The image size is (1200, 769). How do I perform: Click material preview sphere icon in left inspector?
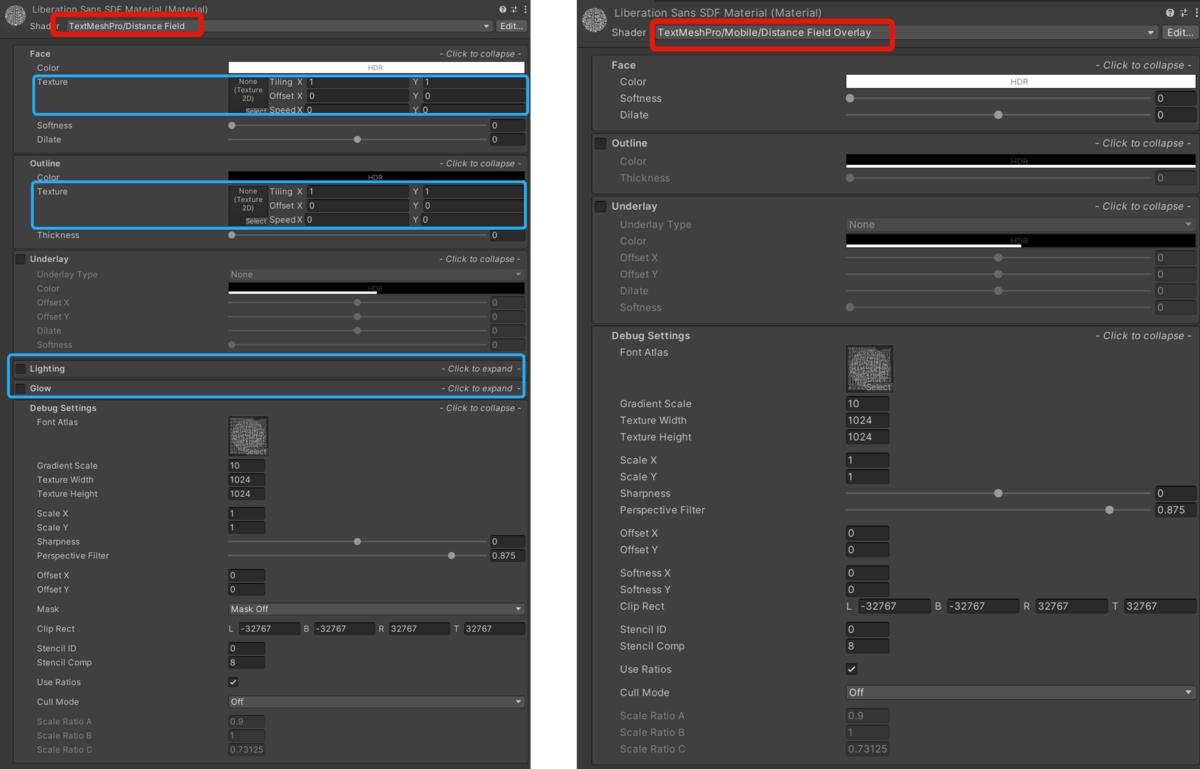coord(15,16)
